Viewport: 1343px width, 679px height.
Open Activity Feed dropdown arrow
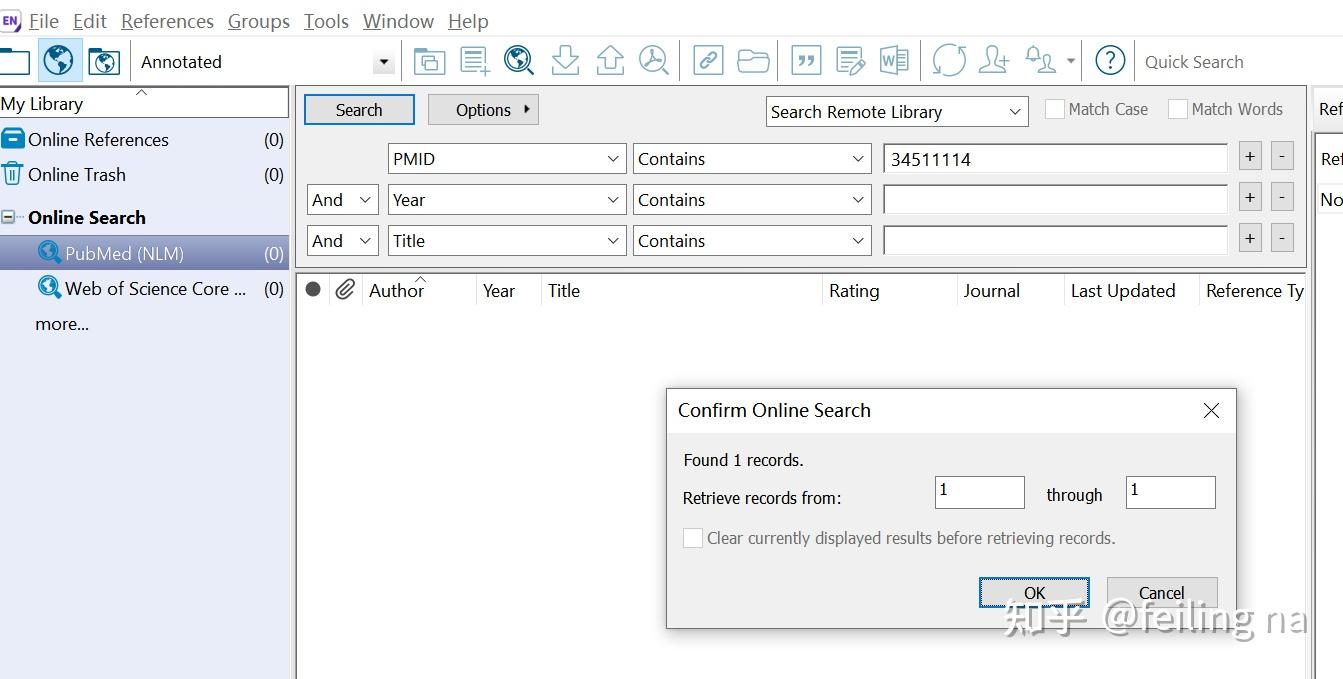click(1071, 62)
